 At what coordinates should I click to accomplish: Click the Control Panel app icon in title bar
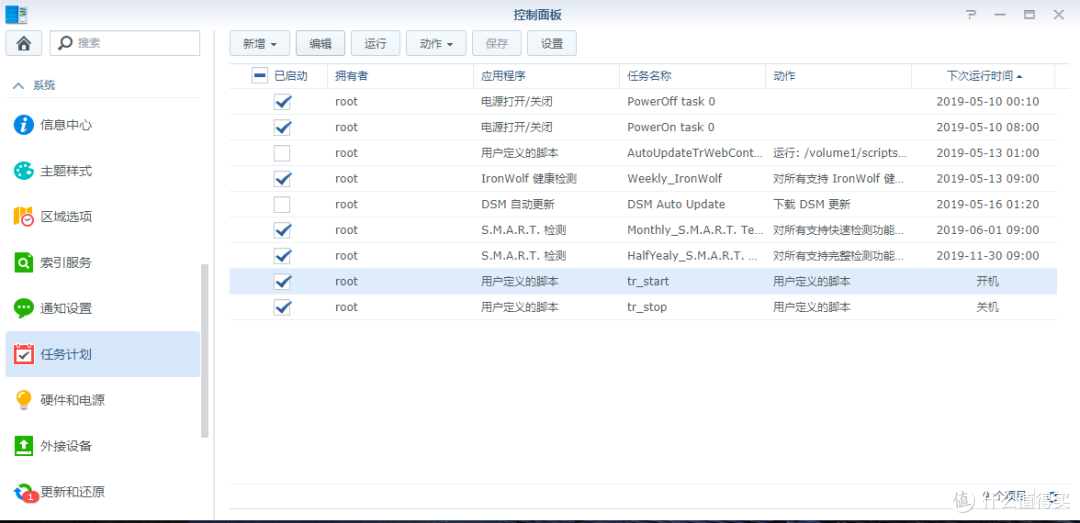tap(17, 14)
